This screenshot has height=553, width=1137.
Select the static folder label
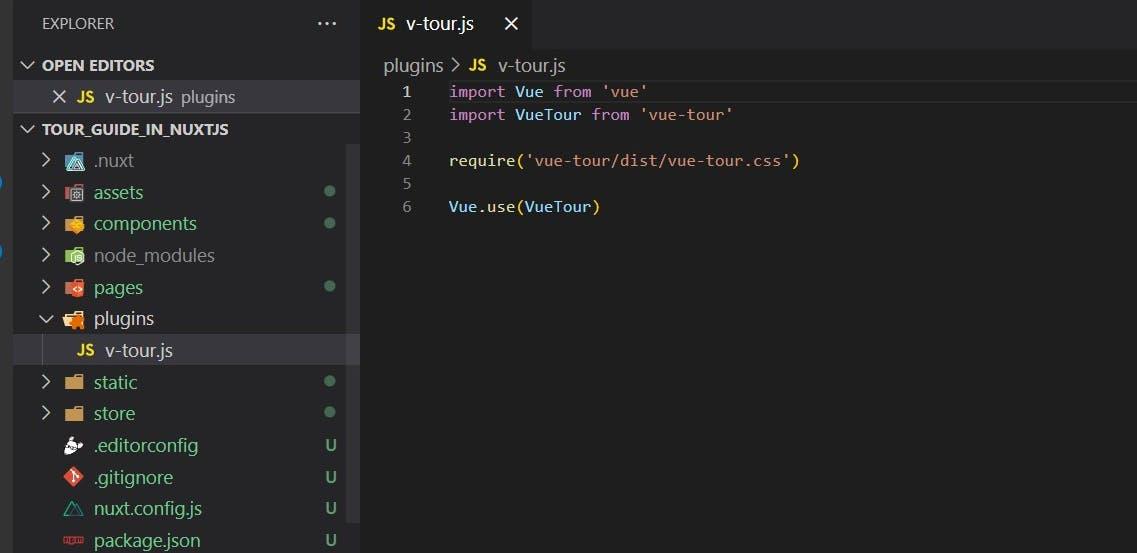point(115,382)
